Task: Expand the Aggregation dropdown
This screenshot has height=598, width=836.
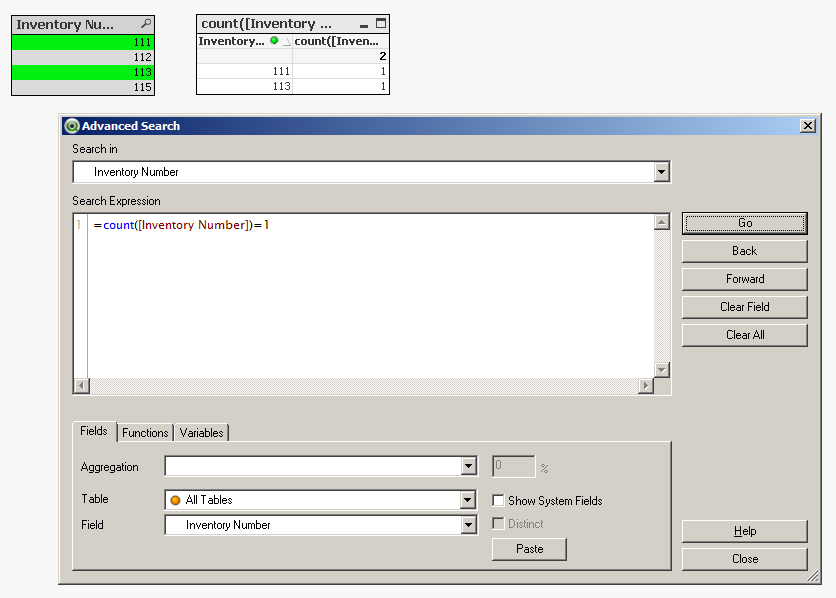Action: tap(469, 467)
